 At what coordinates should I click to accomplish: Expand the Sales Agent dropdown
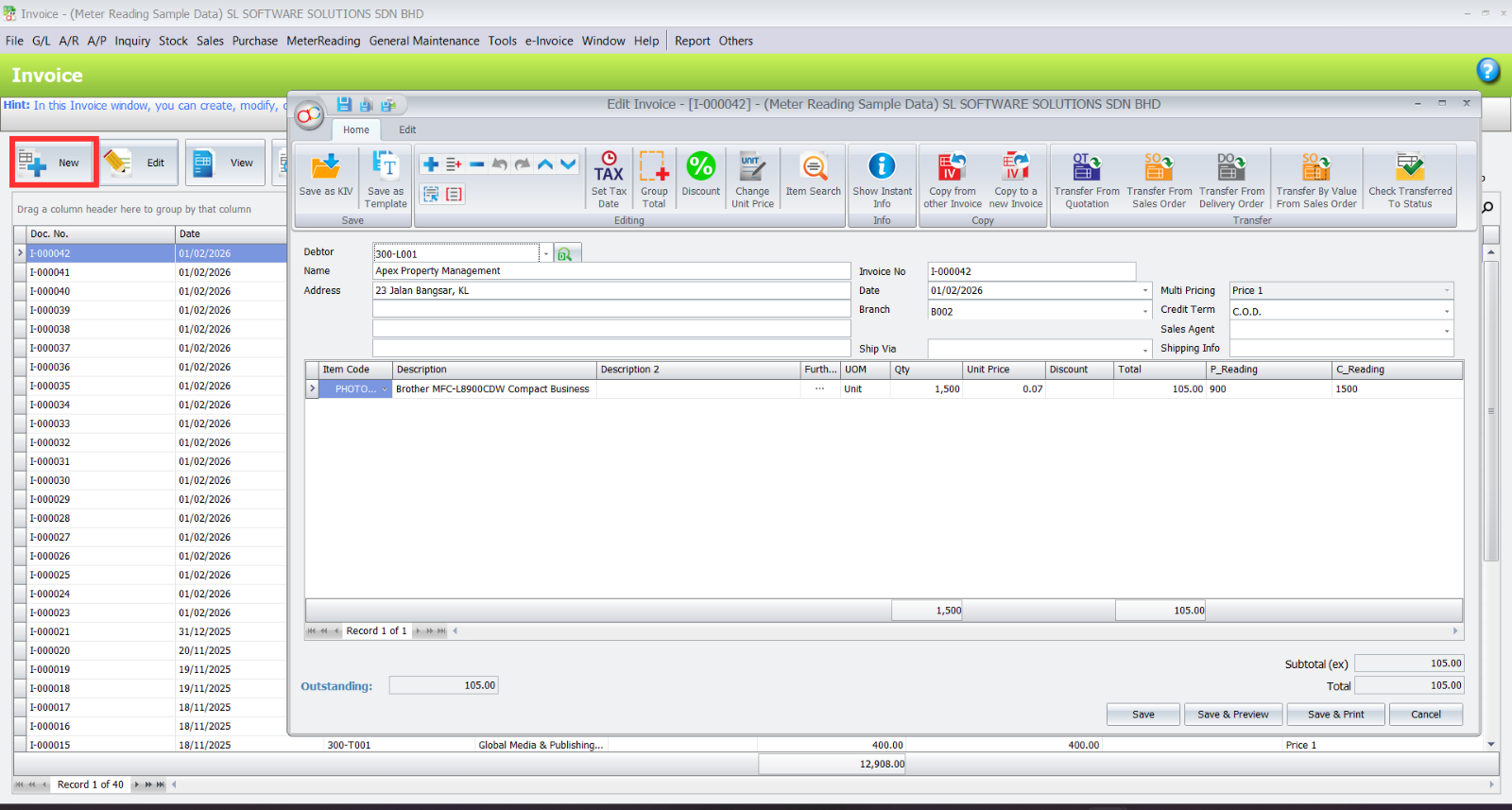(x=1446, y=330)
